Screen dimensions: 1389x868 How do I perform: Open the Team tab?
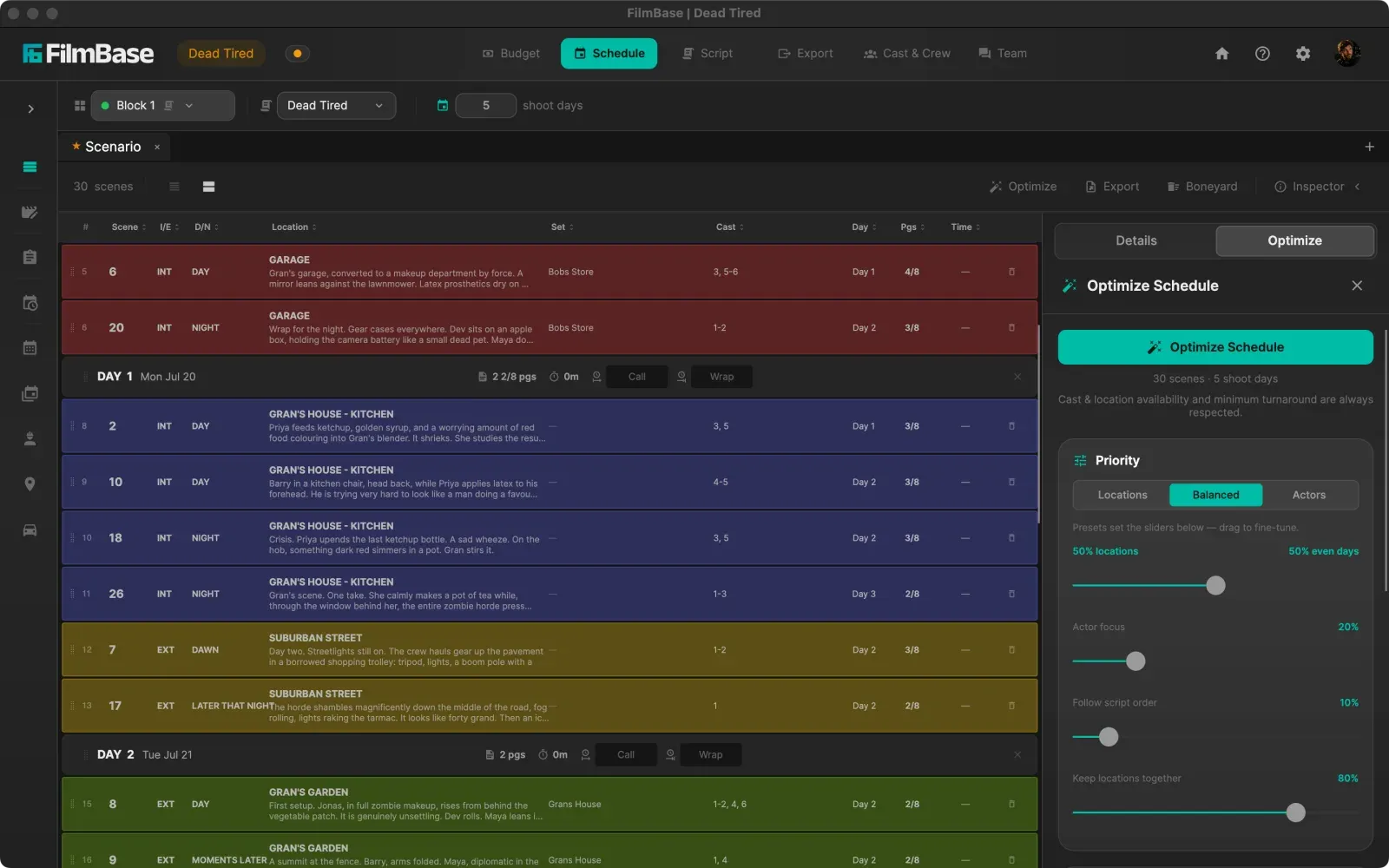pos(1003,54)
